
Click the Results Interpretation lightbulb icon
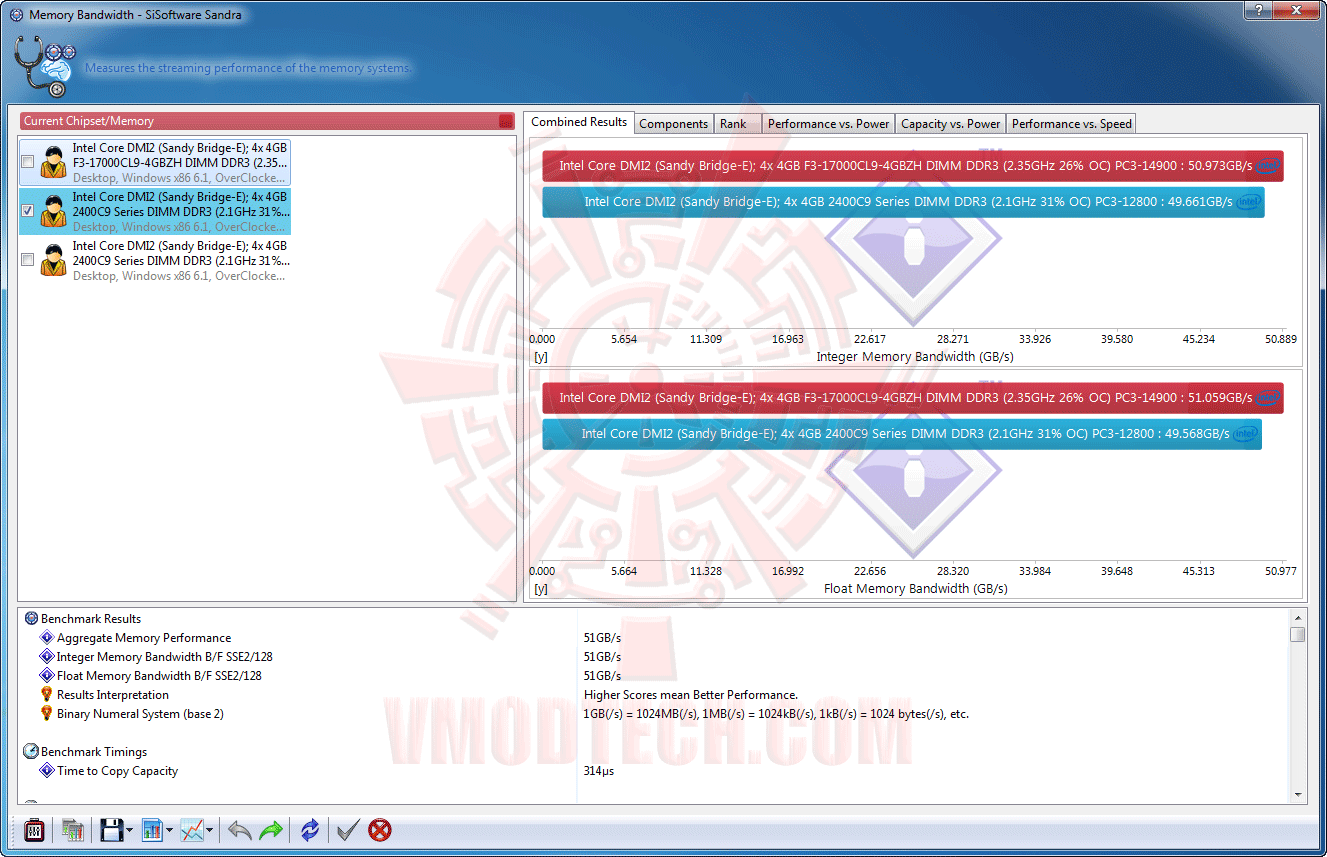[x=47, y=695]
